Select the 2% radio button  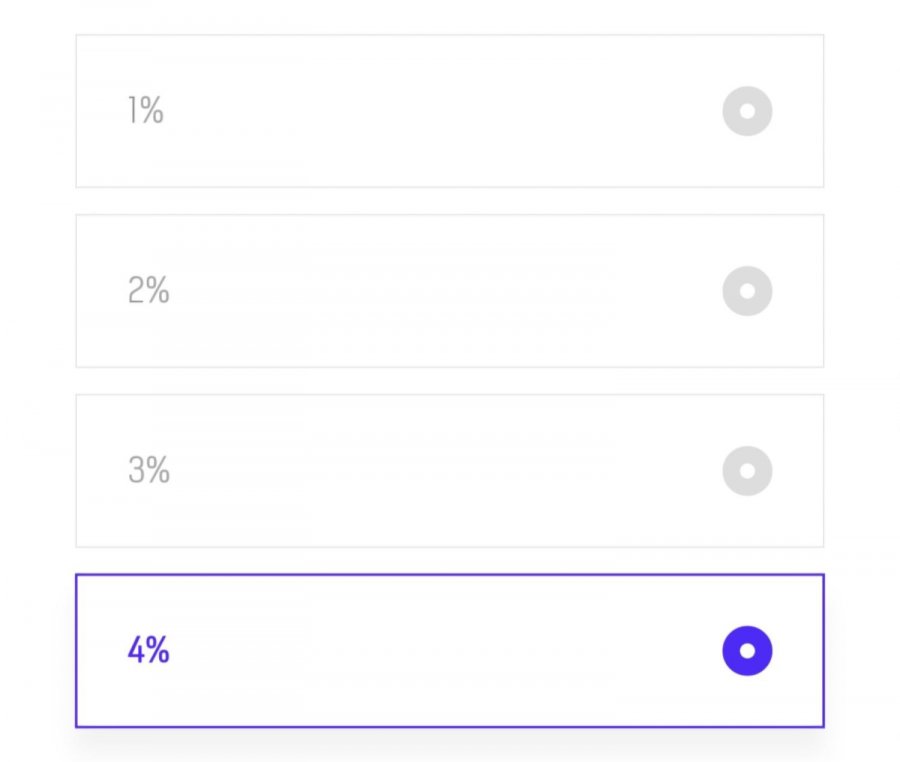(x=747, y=291)
